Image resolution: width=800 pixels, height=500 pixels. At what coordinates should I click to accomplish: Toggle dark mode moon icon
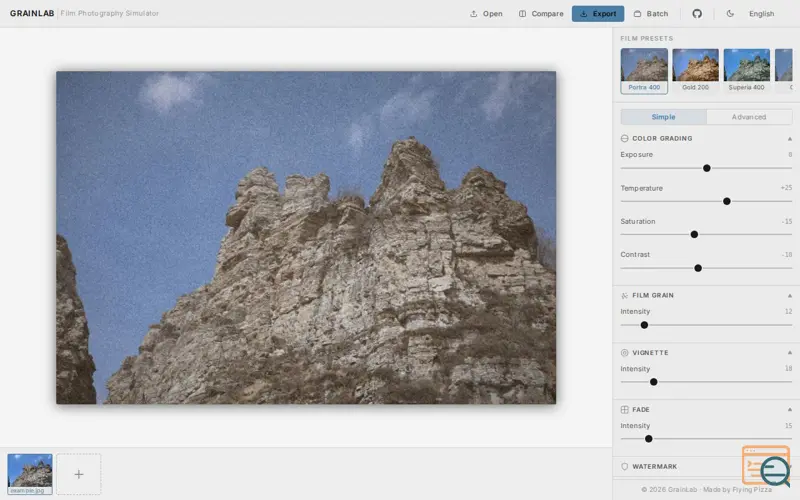(x=730, y=14)
